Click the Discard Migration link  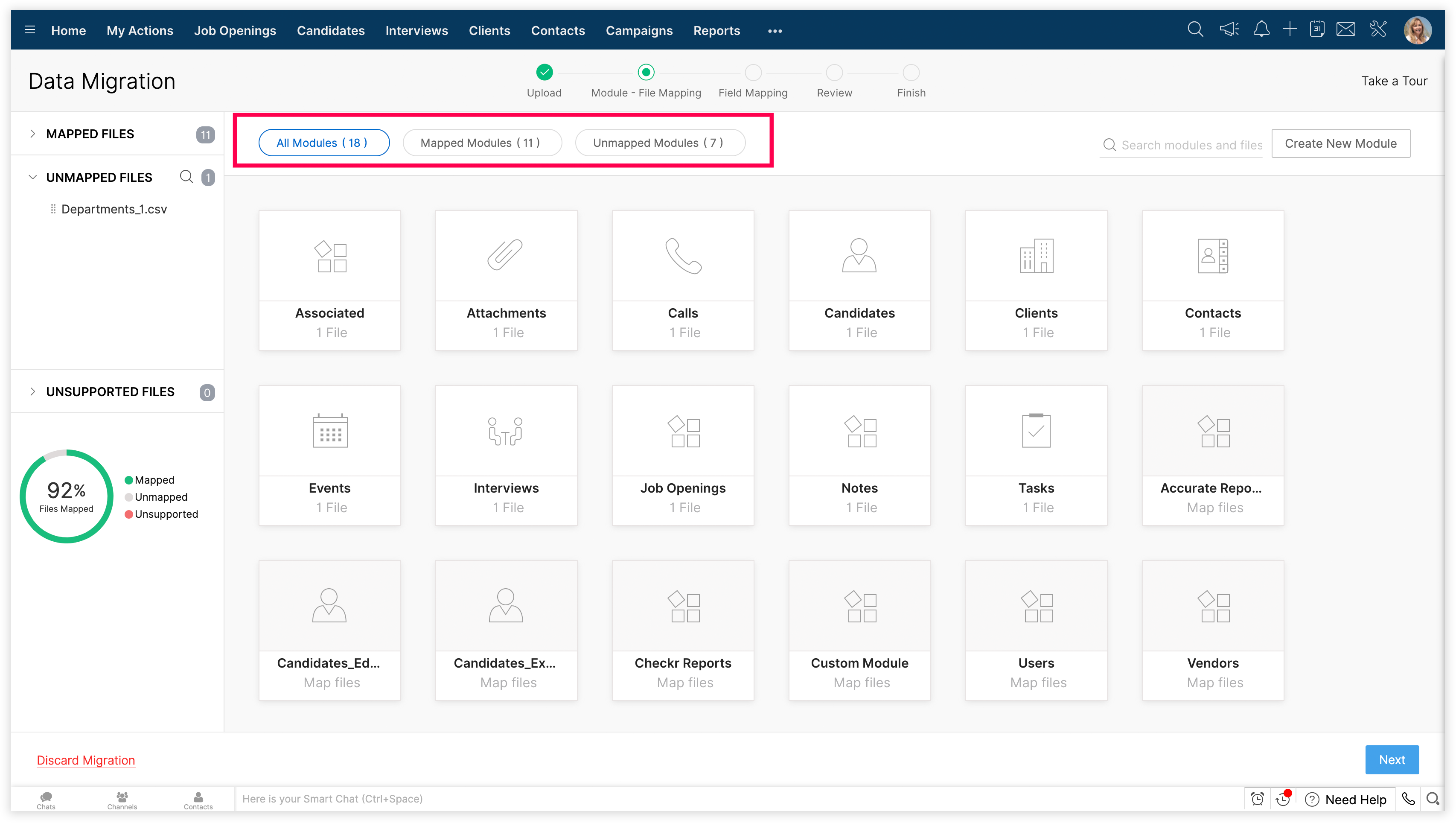click(85, 760)
